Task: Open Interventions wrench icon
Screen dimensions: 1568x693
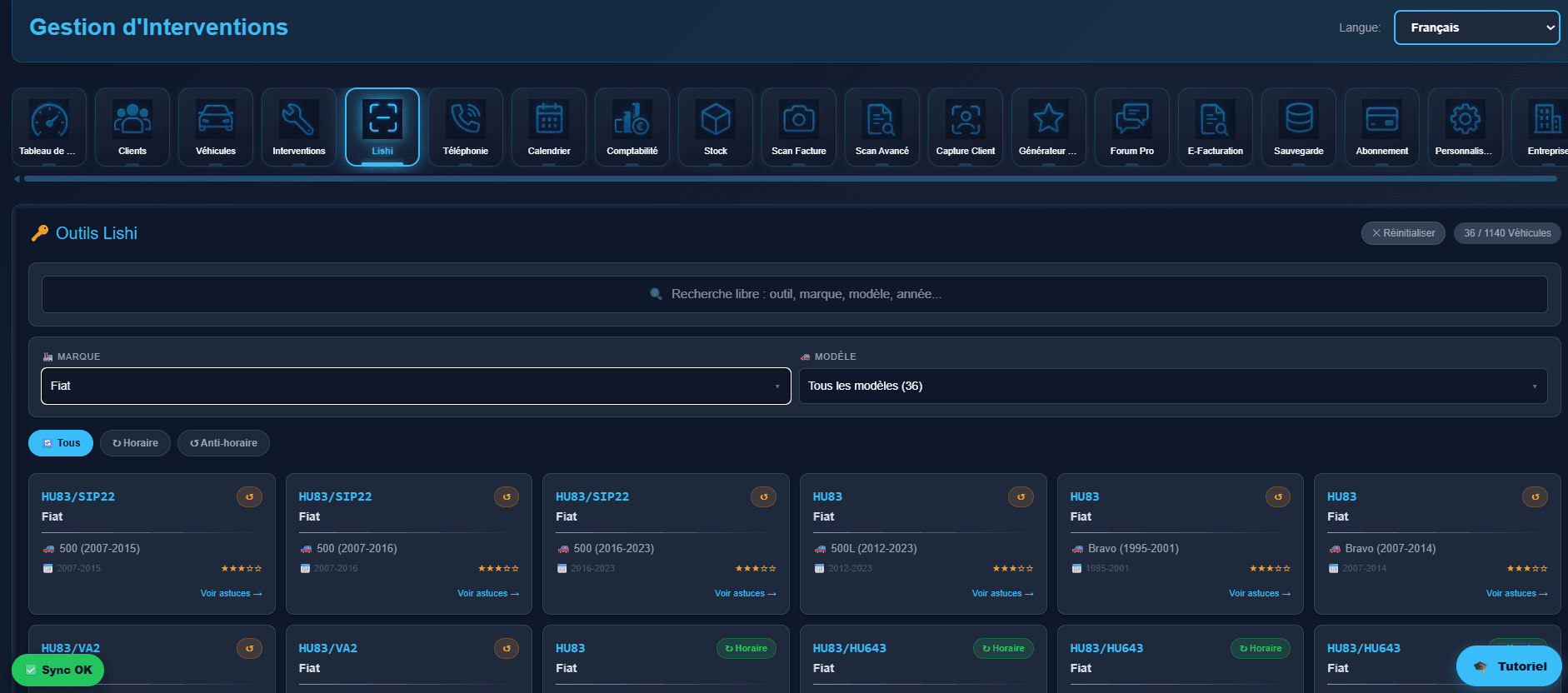Action: click(x=299, y=127)
